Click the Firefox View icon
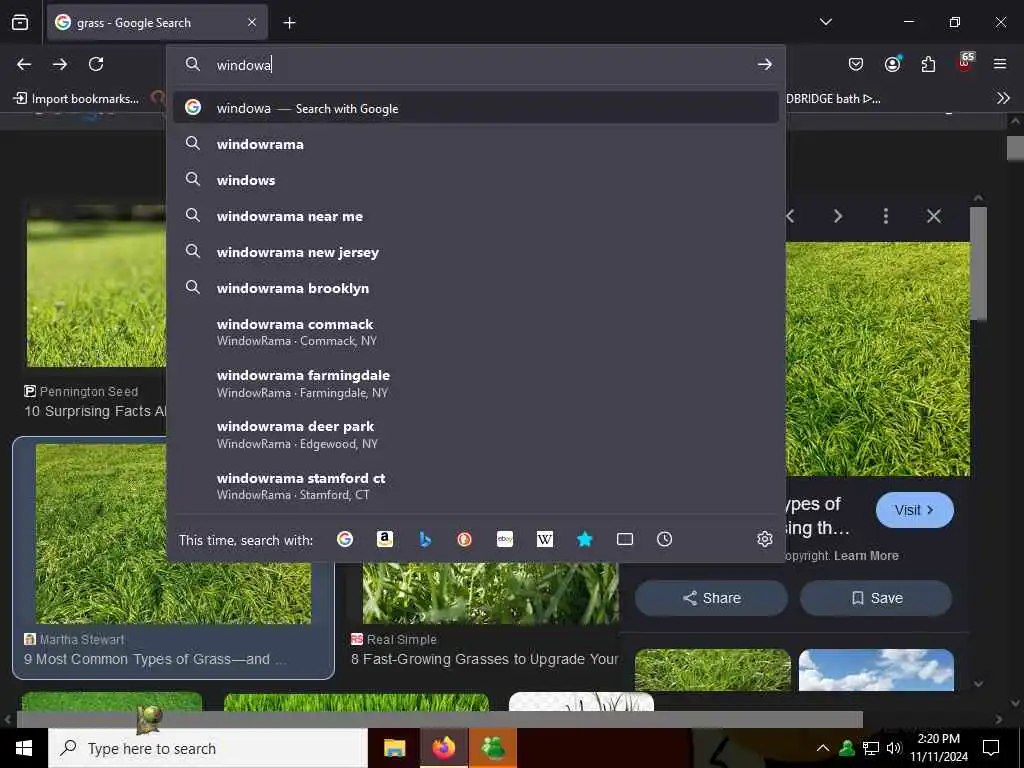The width and height of the screenshot is (1024, 768). point(20,22)
